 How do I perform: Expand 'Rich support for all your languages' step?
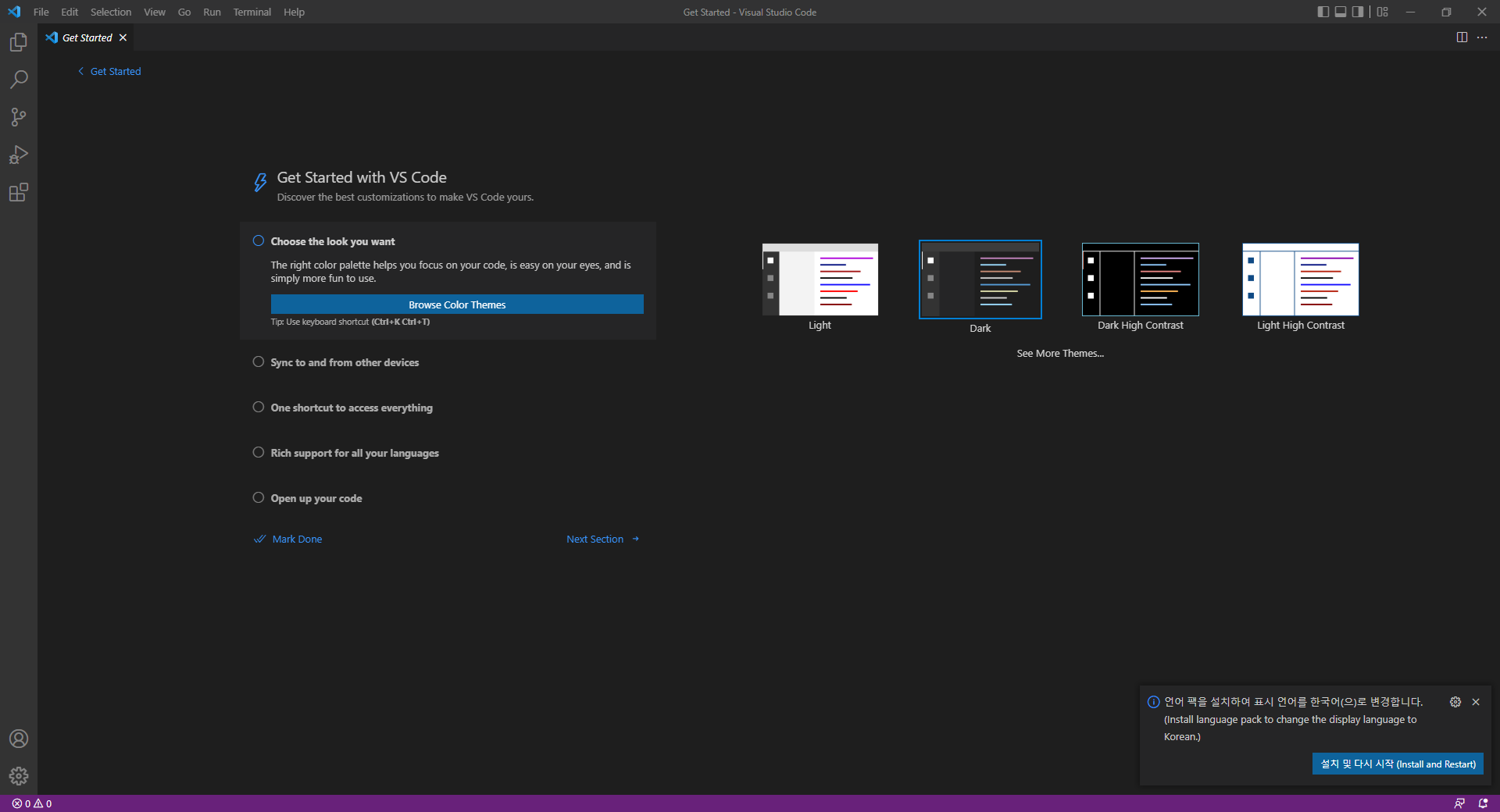pyautogui.click(x=355, y=453)
